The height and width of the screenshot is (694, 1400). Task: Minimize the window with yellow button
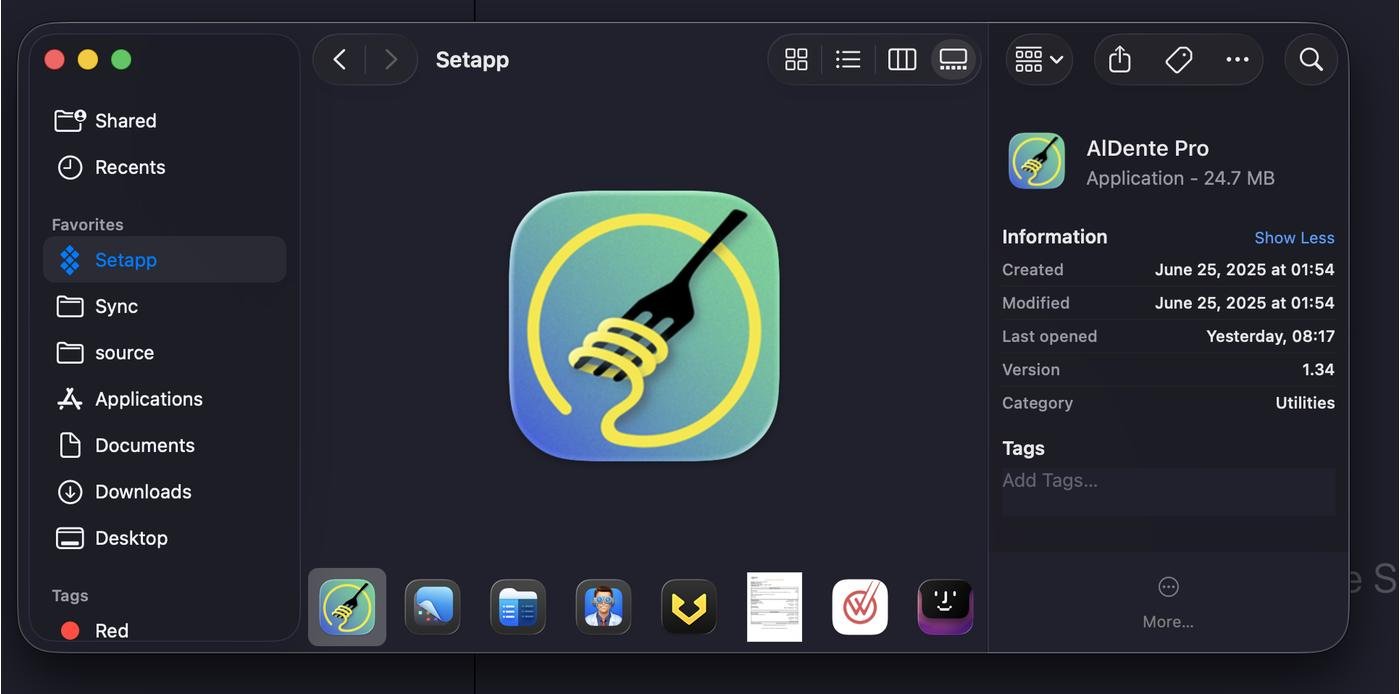(x=88, y=60)
